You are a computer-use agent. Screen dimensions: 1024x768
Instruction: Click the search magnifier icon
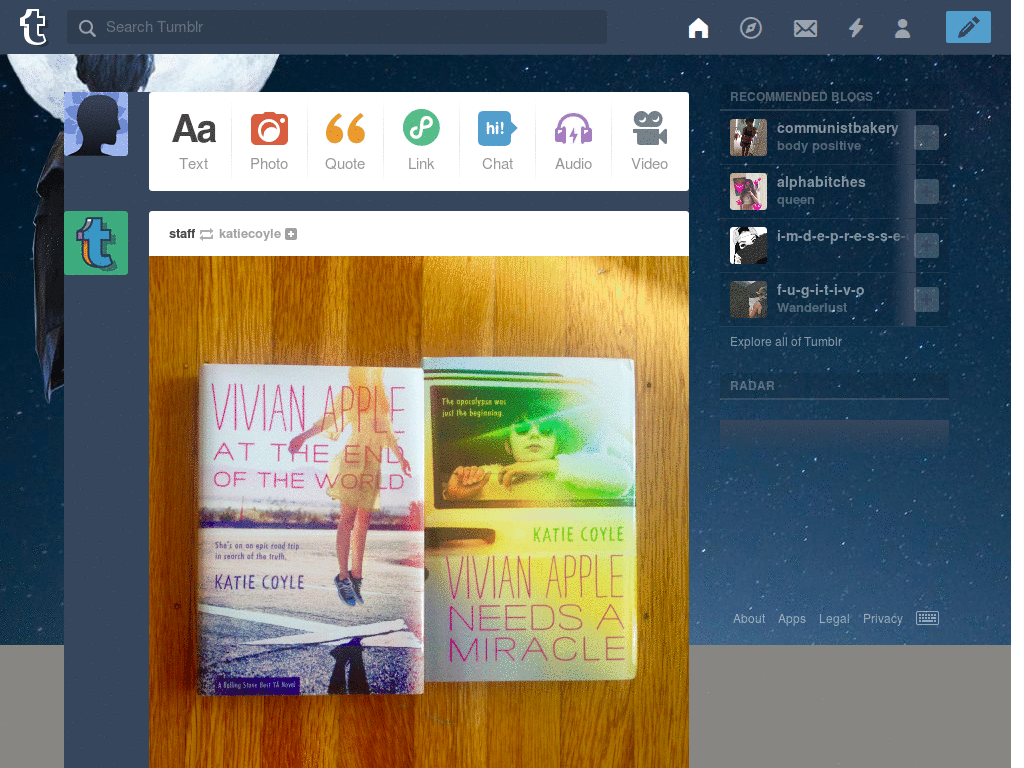coord(87,27)
